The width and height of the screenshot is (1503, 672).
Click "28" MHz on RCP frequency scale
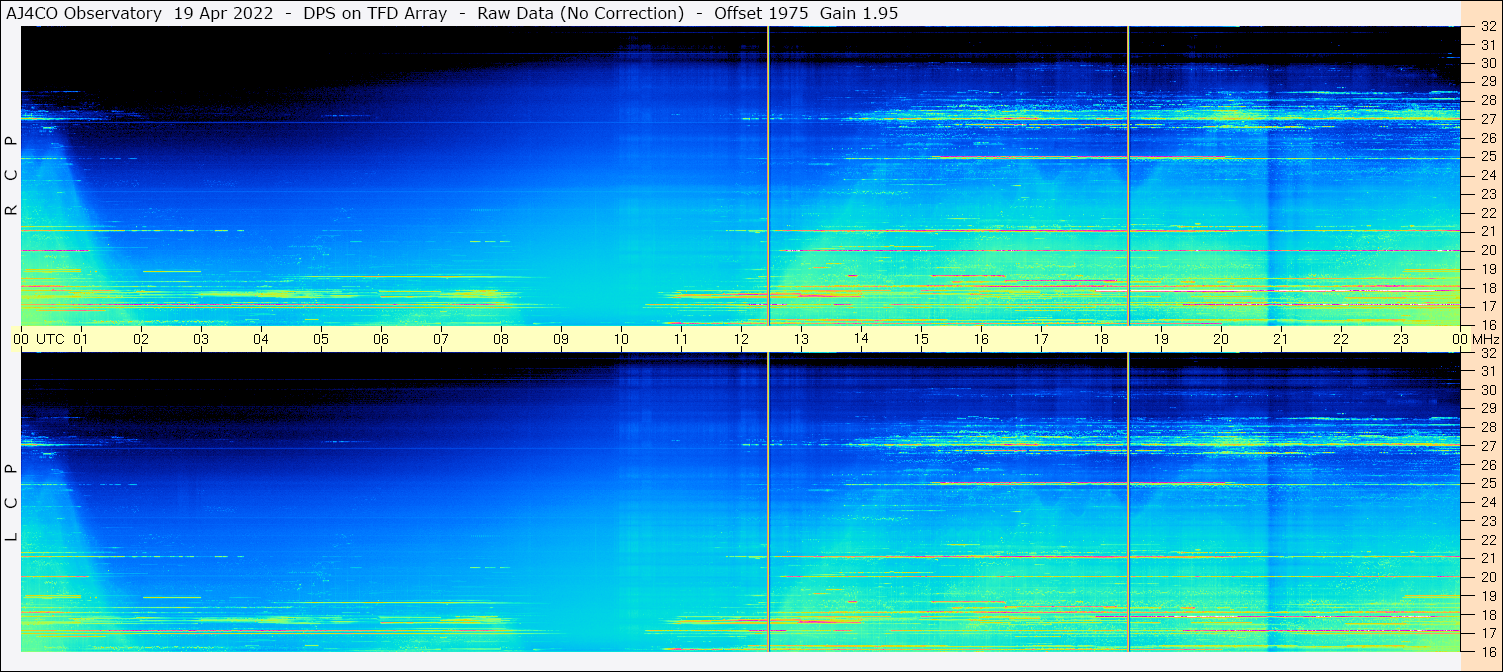[x=1488, y=100]
